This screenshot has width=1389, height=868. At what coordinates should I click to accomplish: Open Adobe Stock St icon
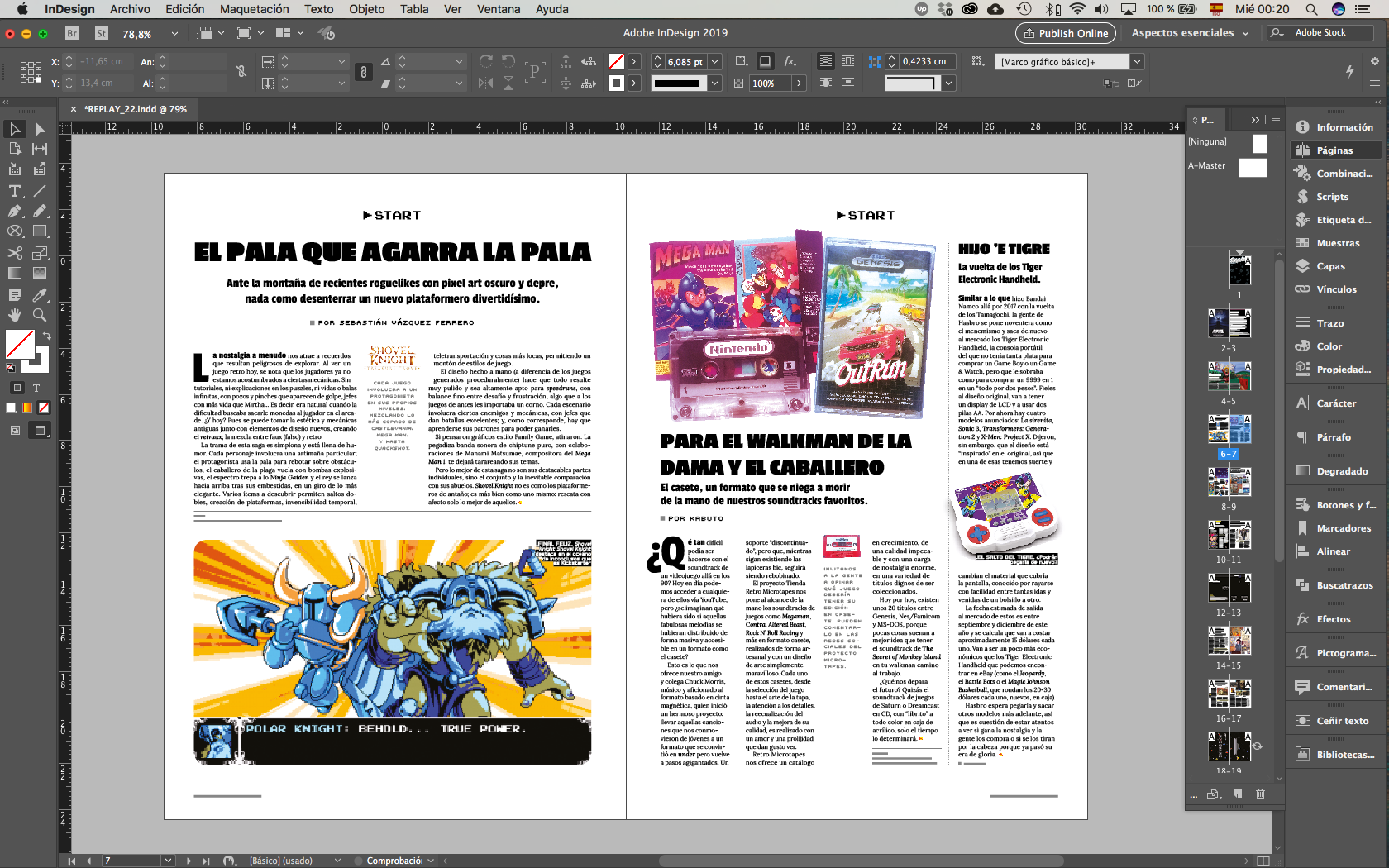click(x=102, y=33)
